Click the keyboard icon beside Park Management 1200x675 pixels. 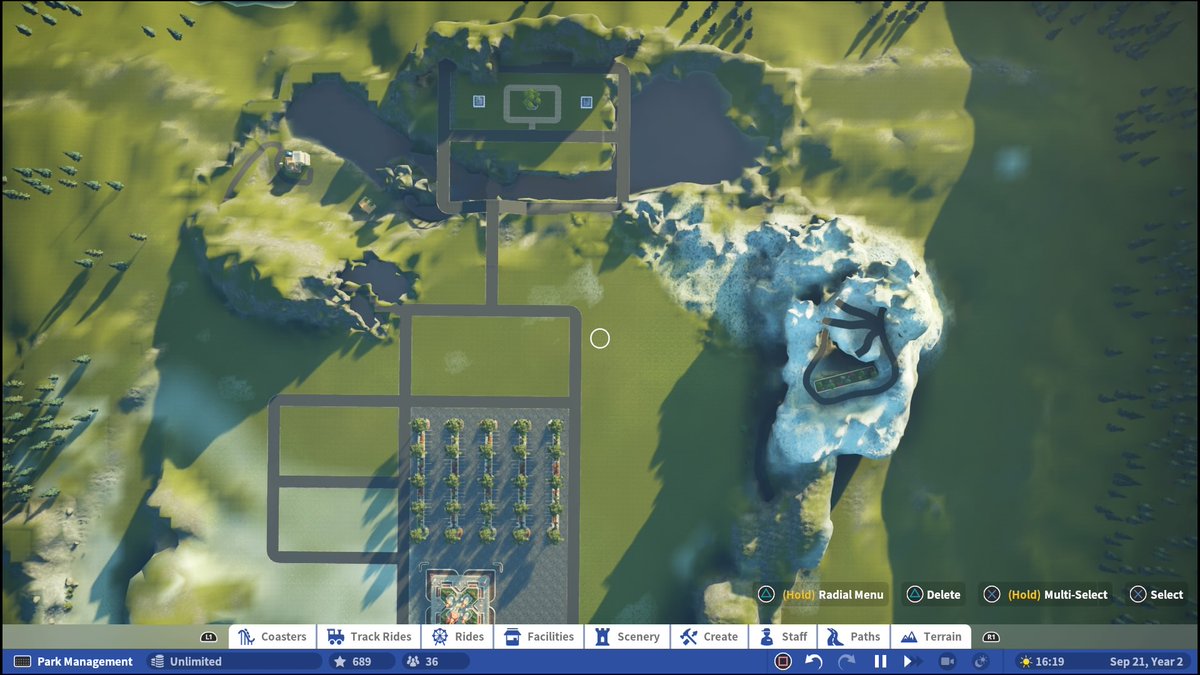pos(23,661)
